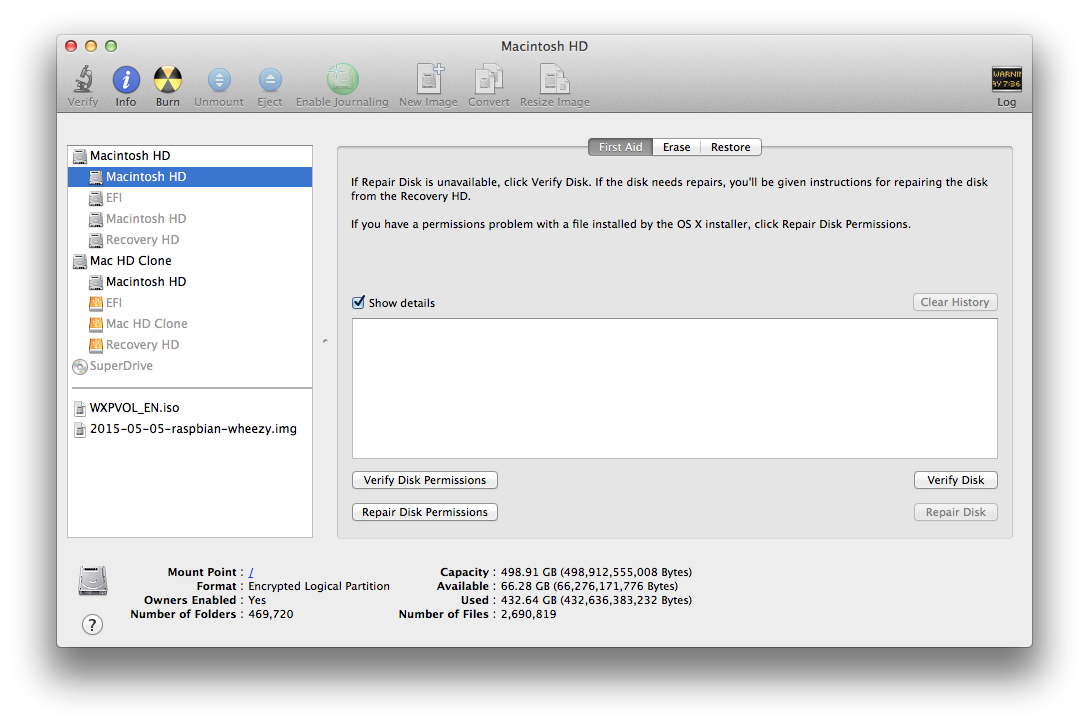Select Recovery HD under Macintosh HD drive
Screen dimensions: 1089x726
click(x=190, y=240)
